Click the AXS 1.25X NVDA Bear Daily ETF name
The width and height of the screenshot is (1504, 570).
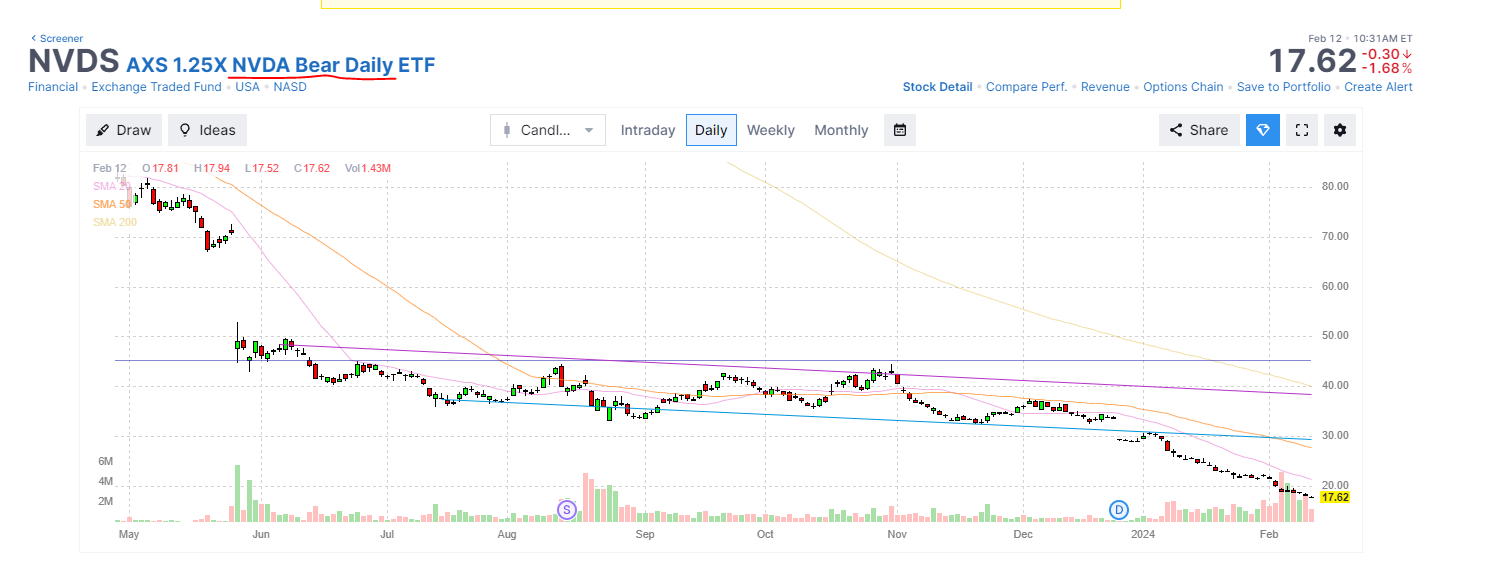pos(281,65)
